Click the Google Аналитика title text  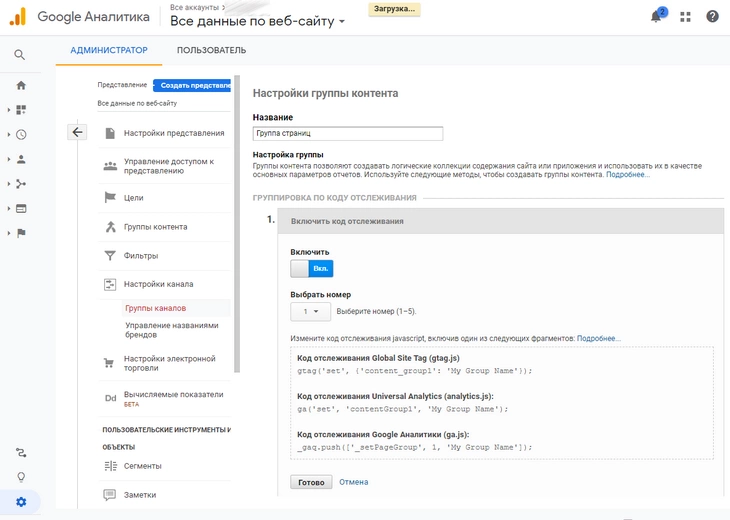pyautogui.click(x=94, y=17)
